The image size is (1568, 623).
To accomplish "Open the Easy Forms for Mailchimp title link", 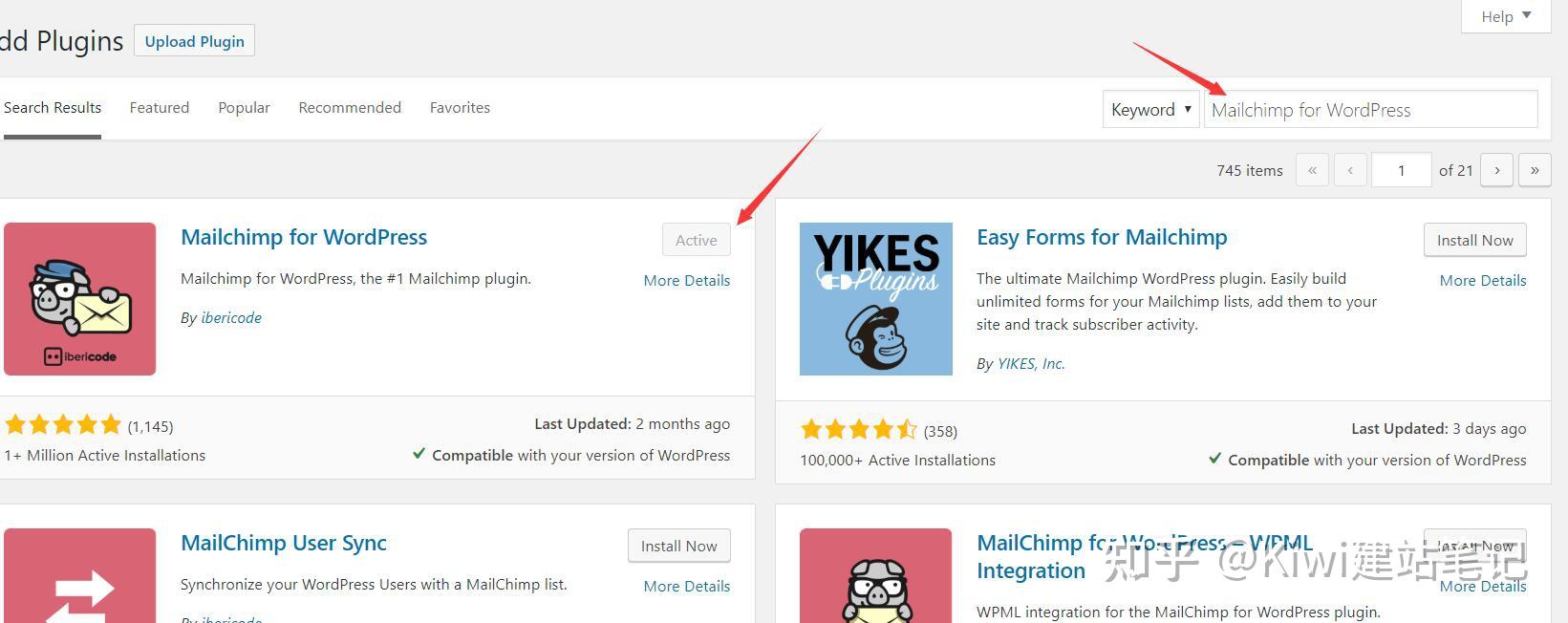I will (1102, 237).
